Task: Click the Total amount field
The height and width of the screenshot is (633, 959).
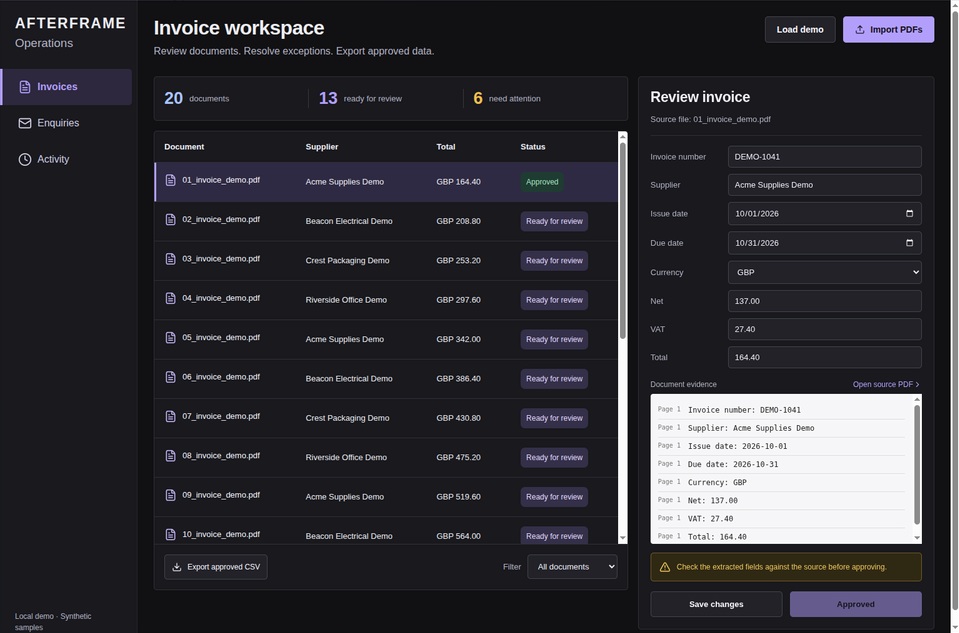Action: pos(824,357)
